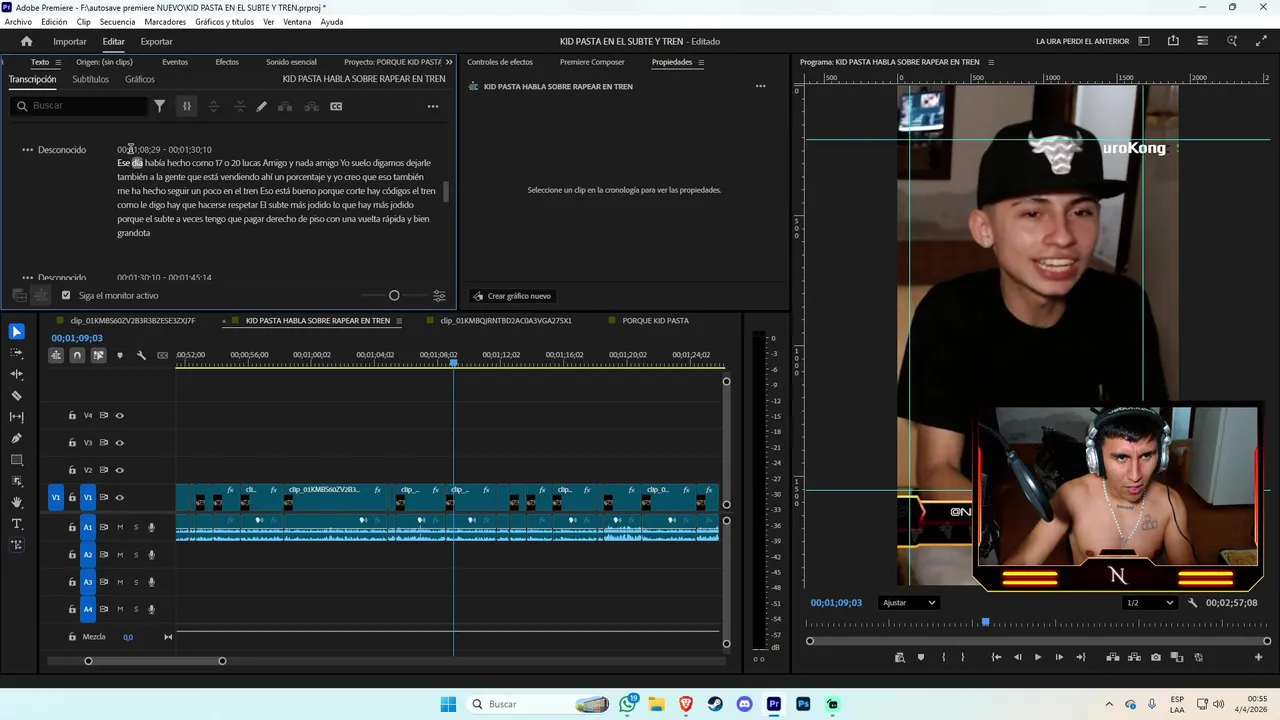Screen dimensions: 1280x720
Task: Open the Ajustar zoom level dropdown
Action: 908,603
